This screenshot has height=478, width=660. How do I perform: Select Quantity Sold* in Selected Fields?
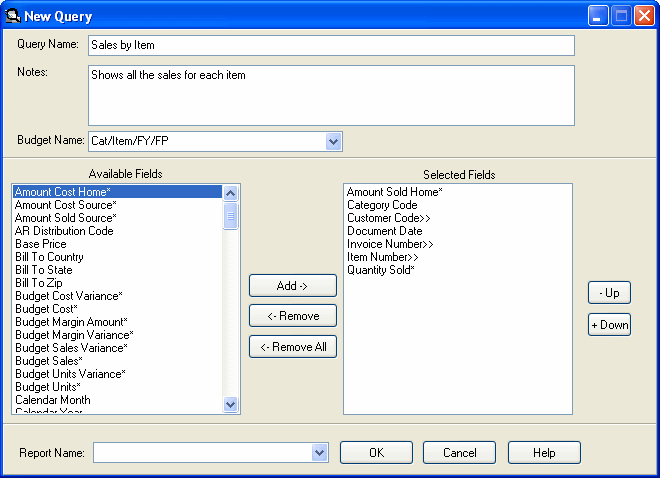point(458,270)
